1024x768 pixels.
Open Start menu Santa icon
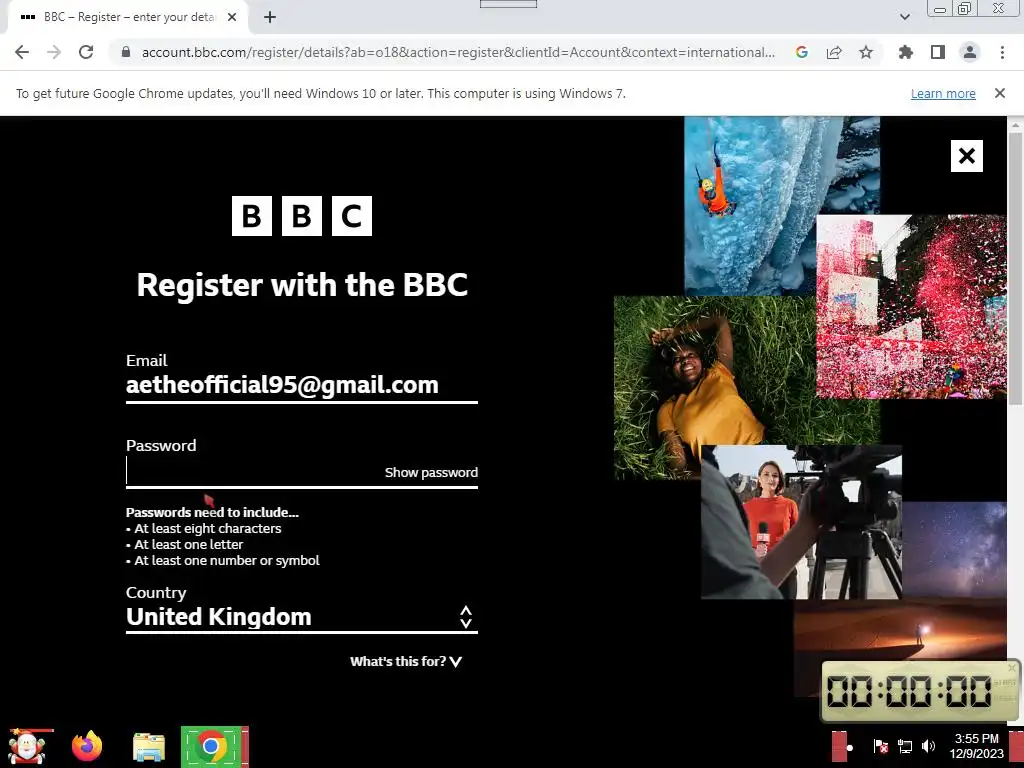point(27,747)
